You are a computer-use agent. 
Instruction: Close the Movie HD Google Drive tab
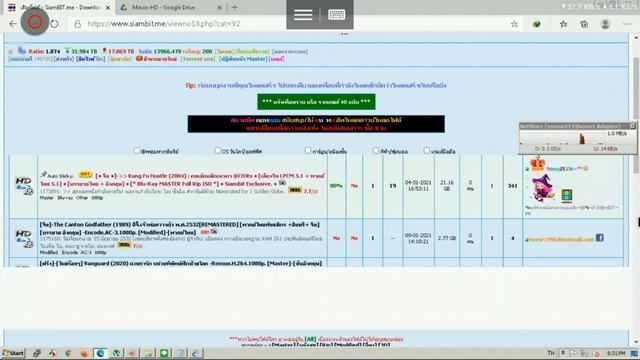(219, 7)
